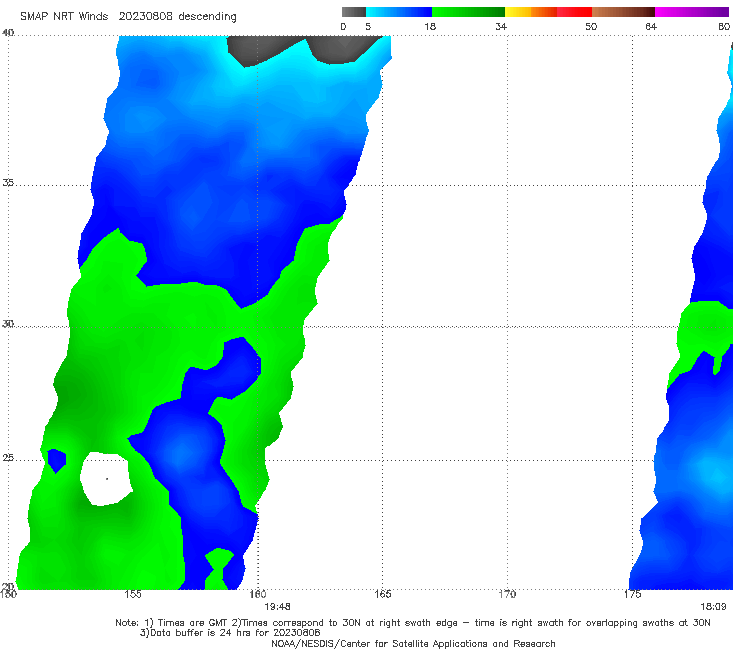Click the title text "SMAP NRT Winds"

(x=64, y=16)
